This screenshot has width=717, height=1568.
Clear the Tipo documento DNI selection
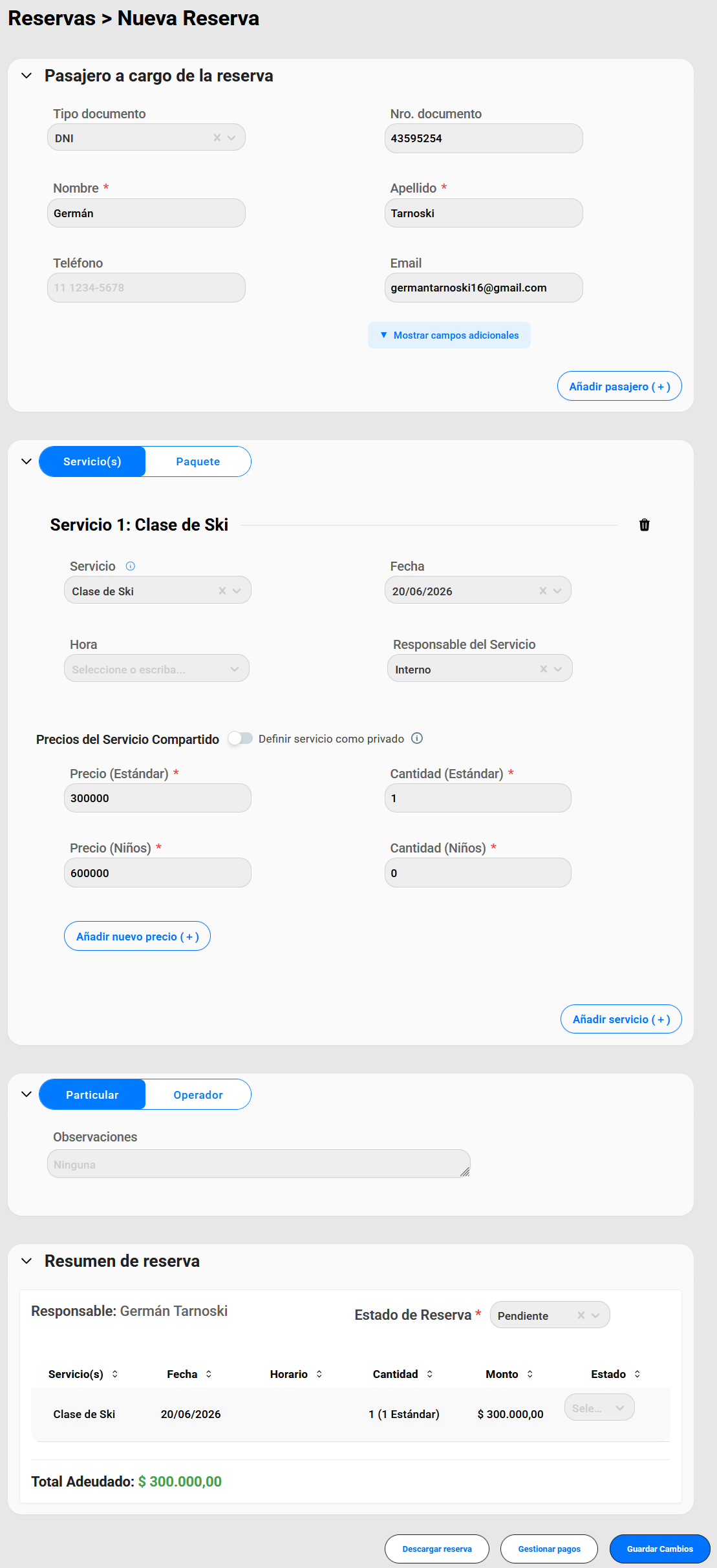[217, 138]
